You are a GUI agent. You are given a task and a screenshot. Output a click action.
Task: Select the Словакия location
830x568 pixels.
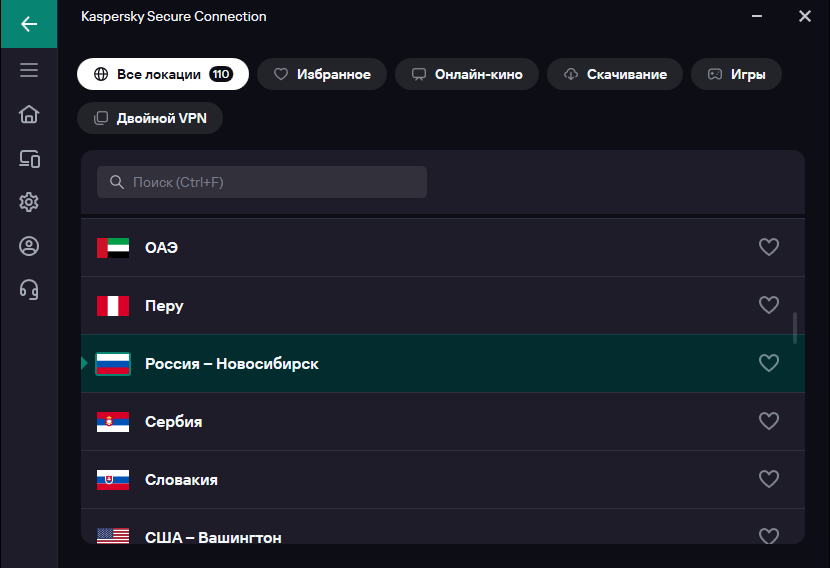pyautogui.click(x=443, y=480)
